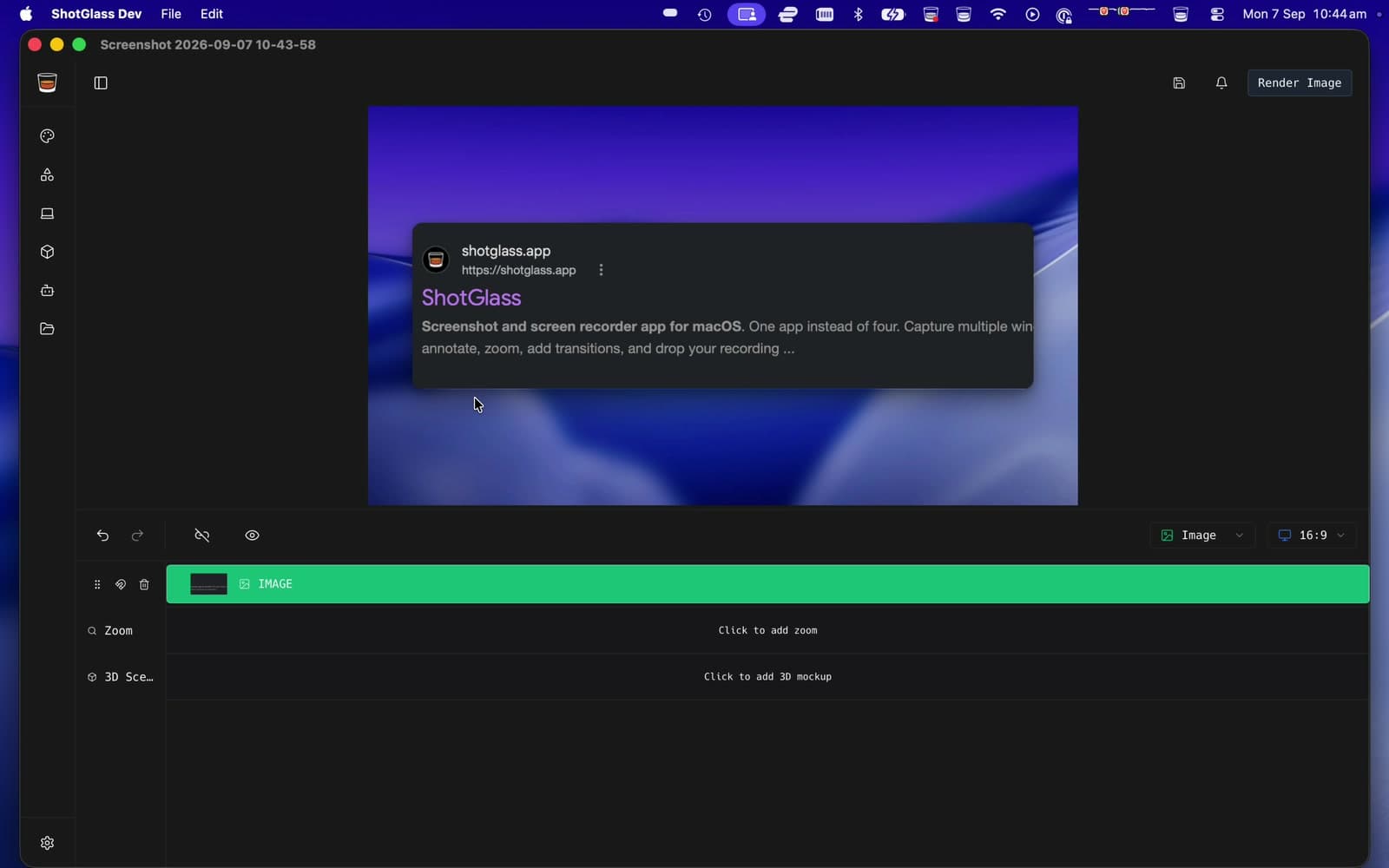Screen dimensions: 1389x868
Task: Click 'Click to add 3D mockup' row
Action: click(x=767, y=676)
